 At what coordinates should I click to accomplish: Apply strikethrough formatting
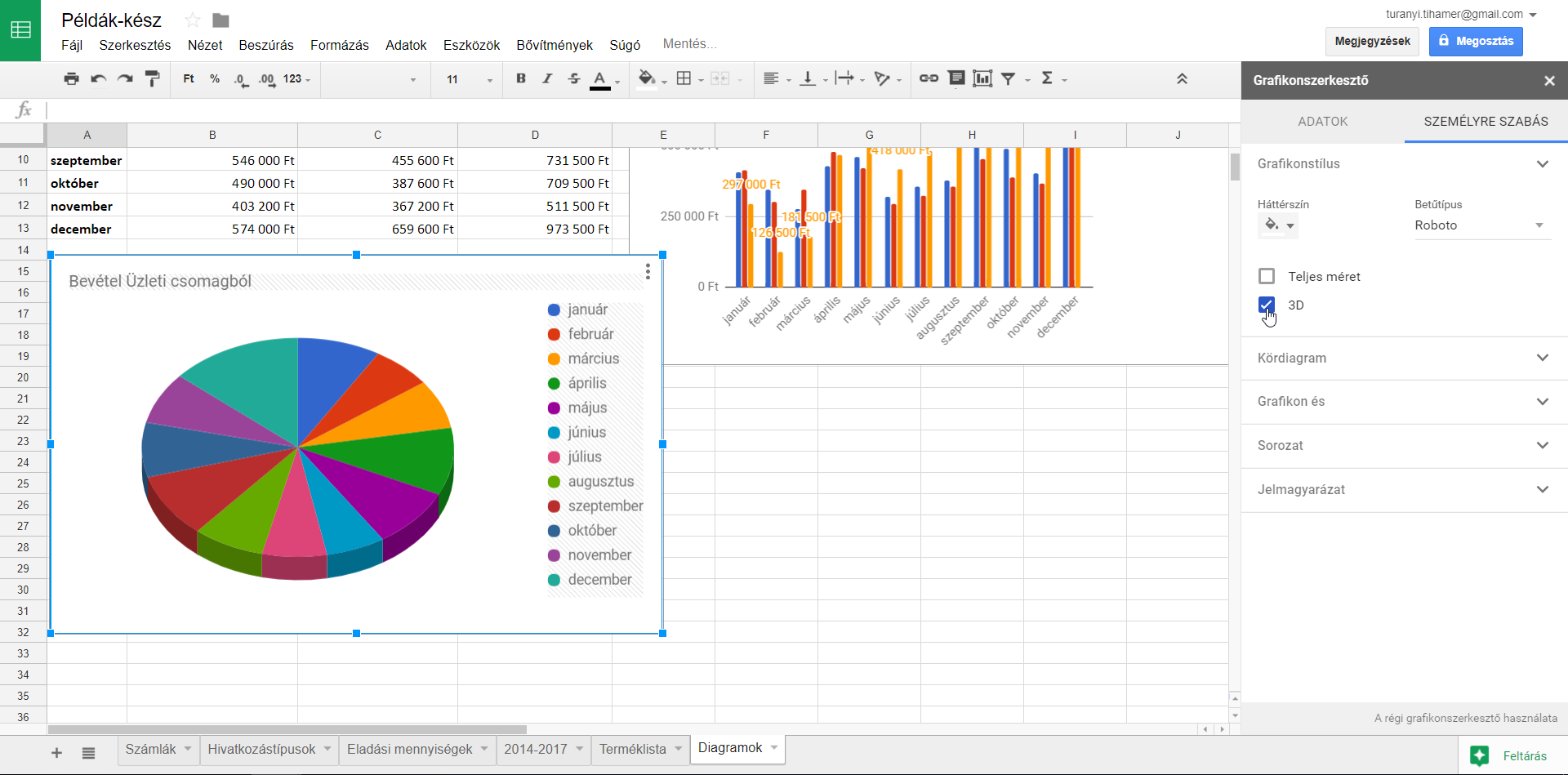click(574, 78)
